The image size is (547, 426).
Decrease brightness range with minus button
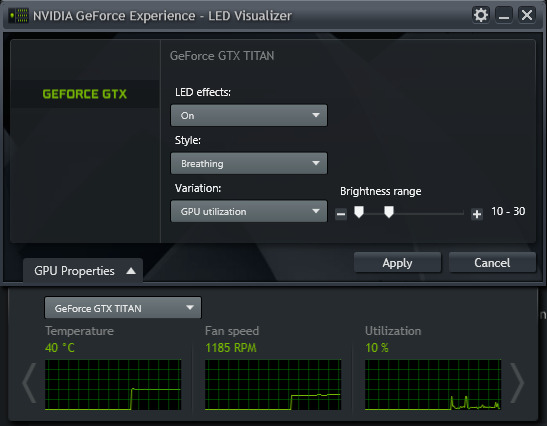tap(341, 214)
